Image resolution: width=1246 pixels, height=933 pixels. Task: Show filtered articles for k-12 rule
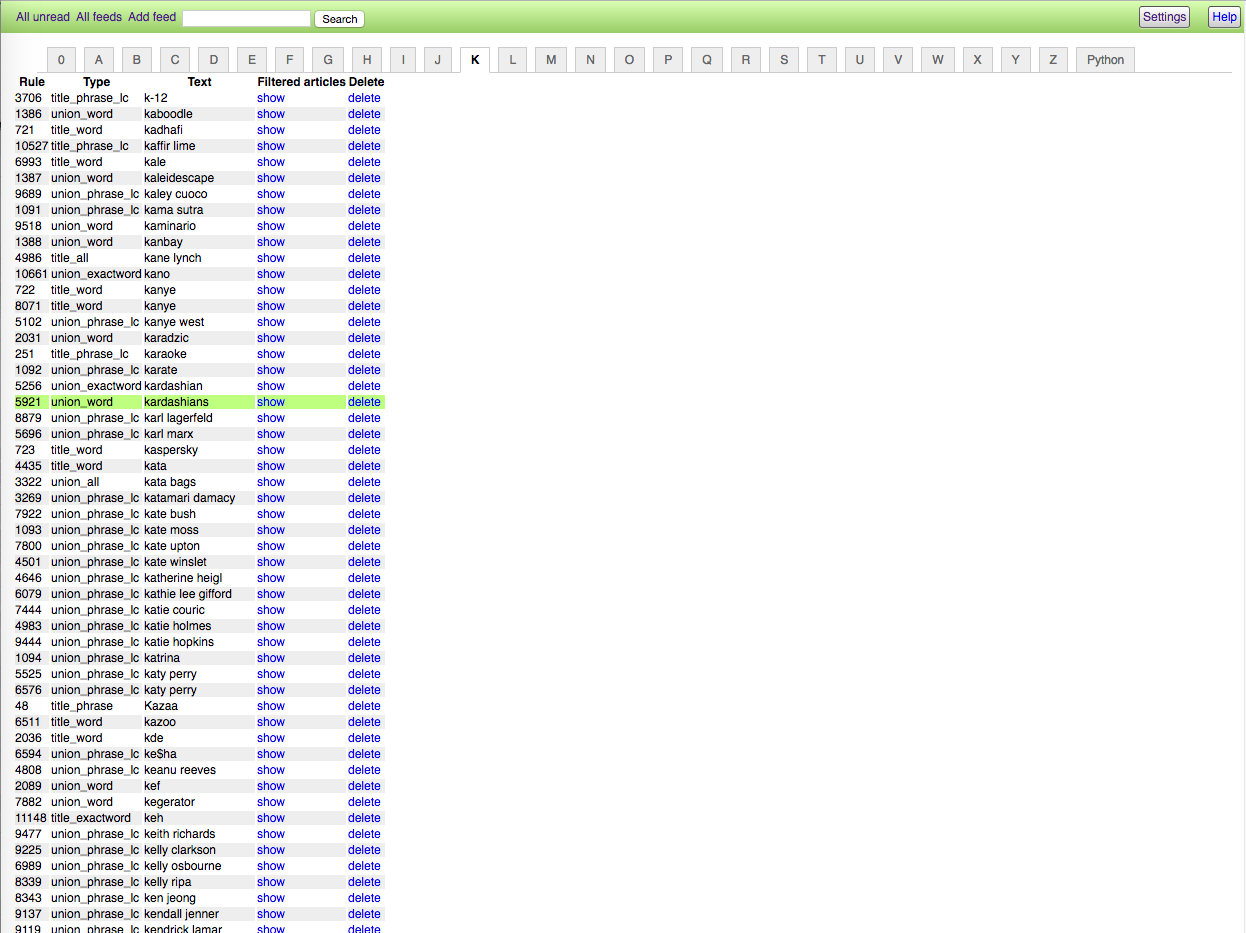271,98
